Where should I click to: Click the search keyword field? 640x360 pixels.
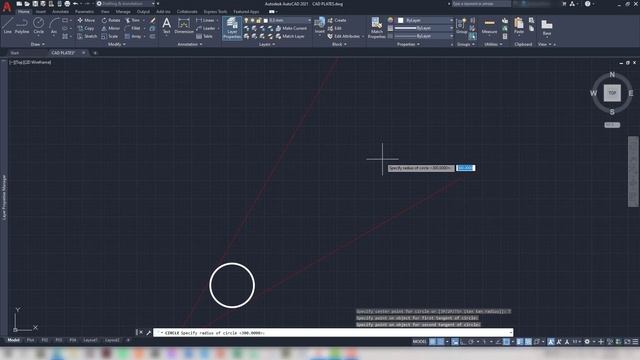(481, 4)
